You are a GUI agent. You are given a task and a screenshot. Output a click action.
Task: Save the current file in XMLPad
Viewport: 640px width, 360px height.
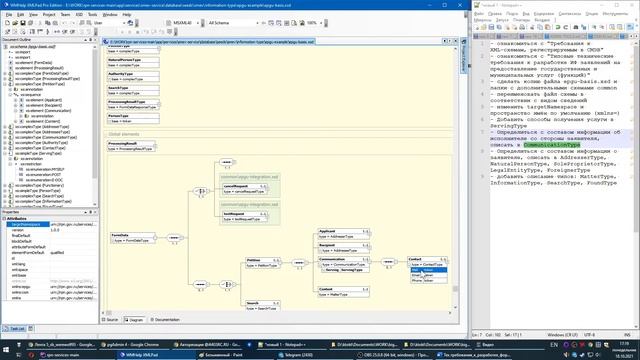click(x=22, y=23)
